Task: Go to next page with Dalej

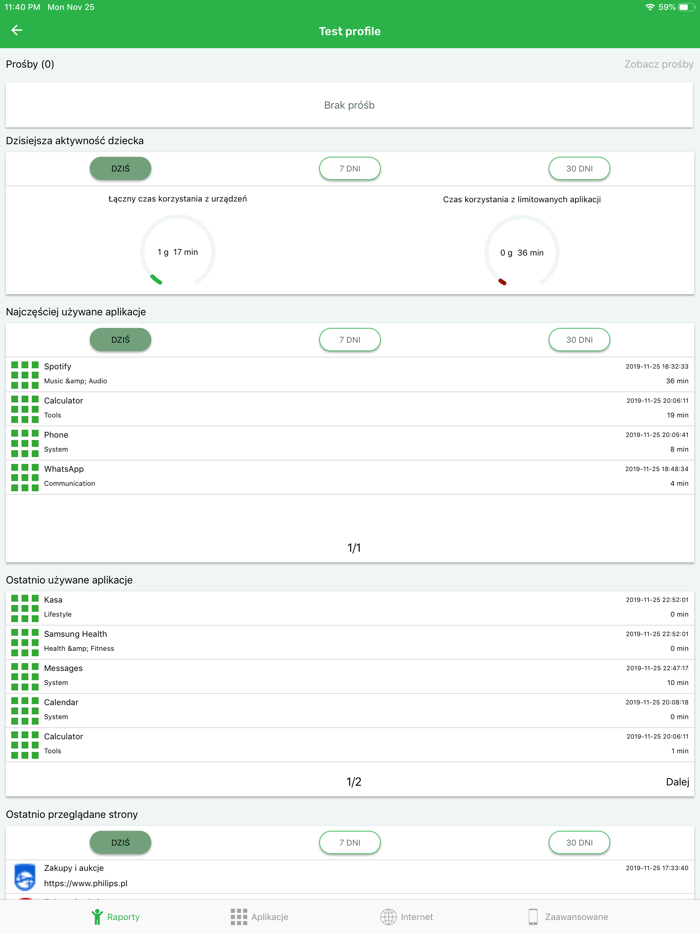Action: (x=677, y=782)
